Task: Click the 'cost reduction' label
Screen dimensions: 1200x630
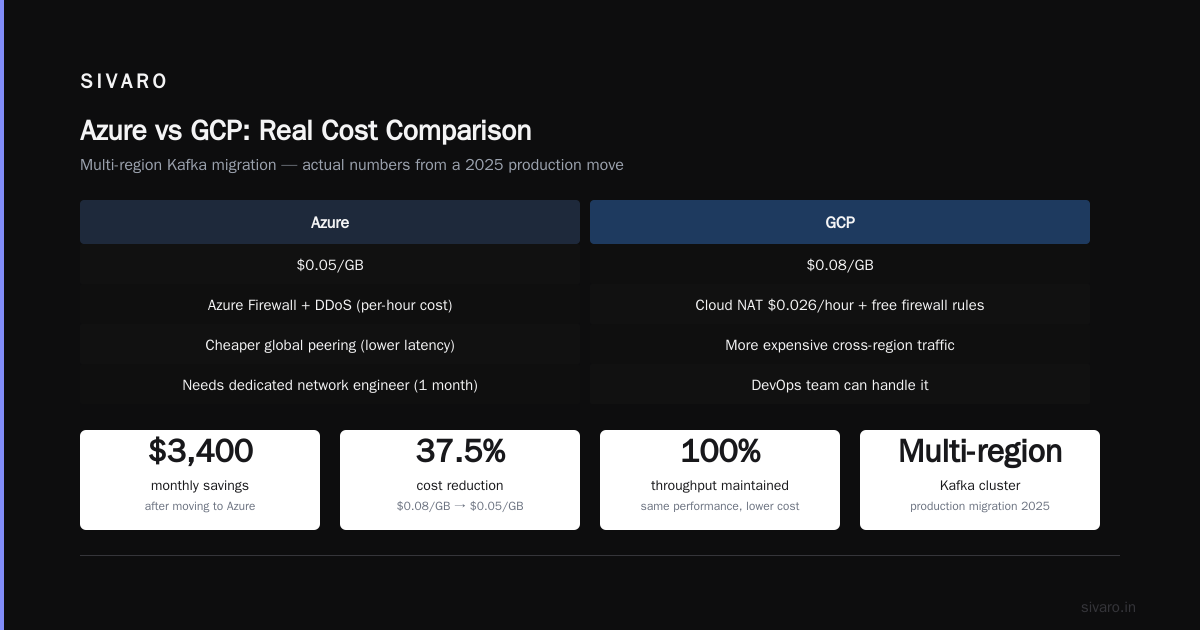Action: tap(460, 486)
